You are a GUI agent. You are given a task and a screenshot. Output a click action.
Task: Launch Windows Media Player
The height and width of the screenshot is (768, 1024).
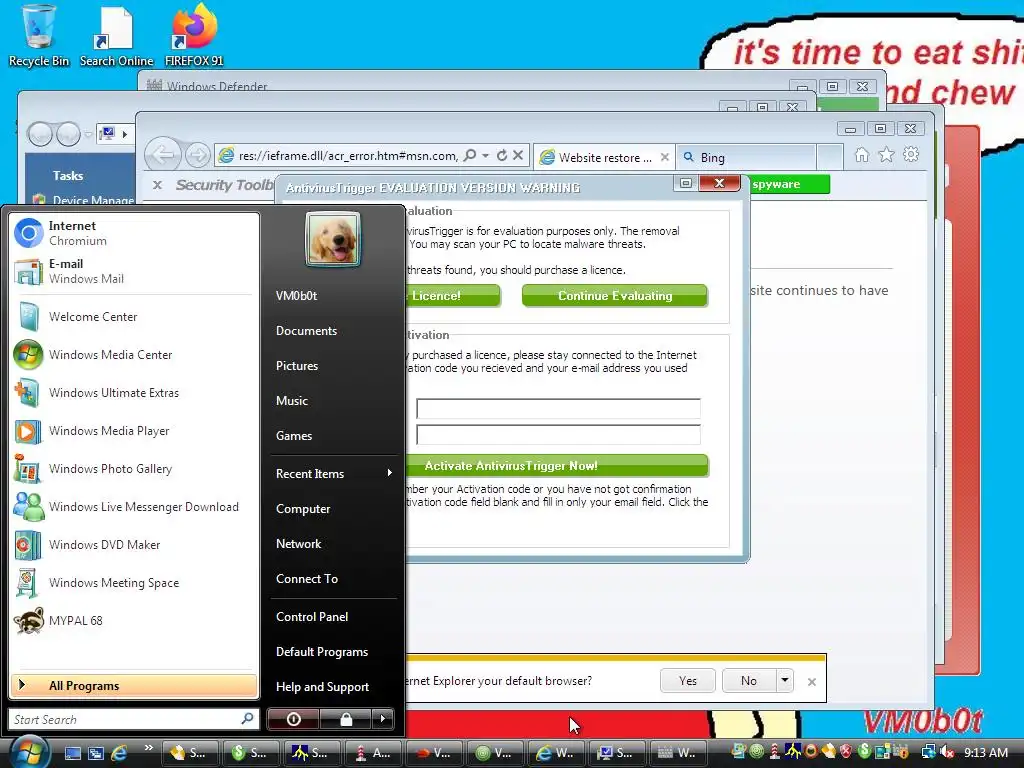pyautogui.click(x=134, y=430)
